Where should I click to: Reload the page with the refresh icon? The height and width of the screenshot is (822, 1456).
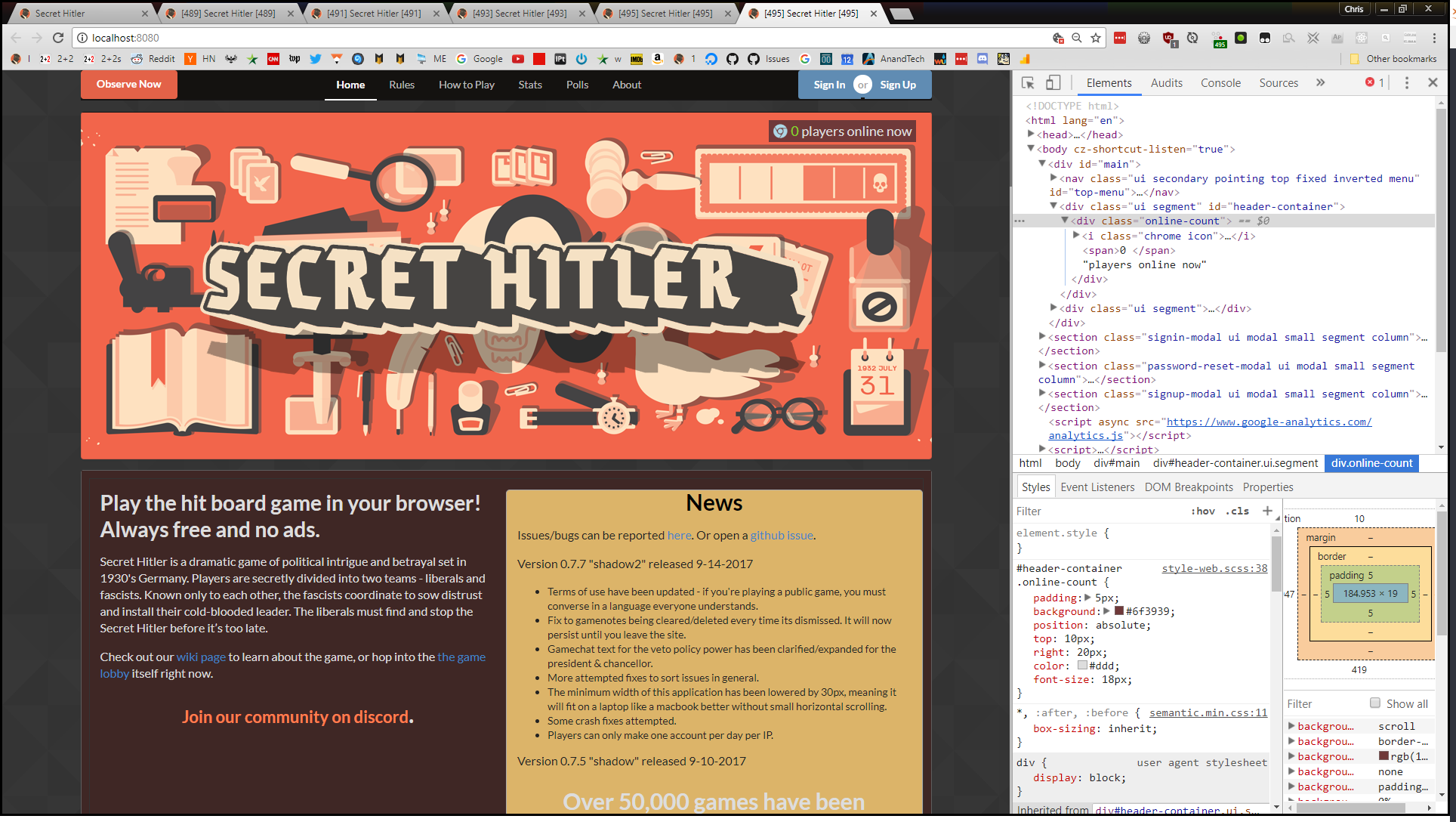pos(58,38)
